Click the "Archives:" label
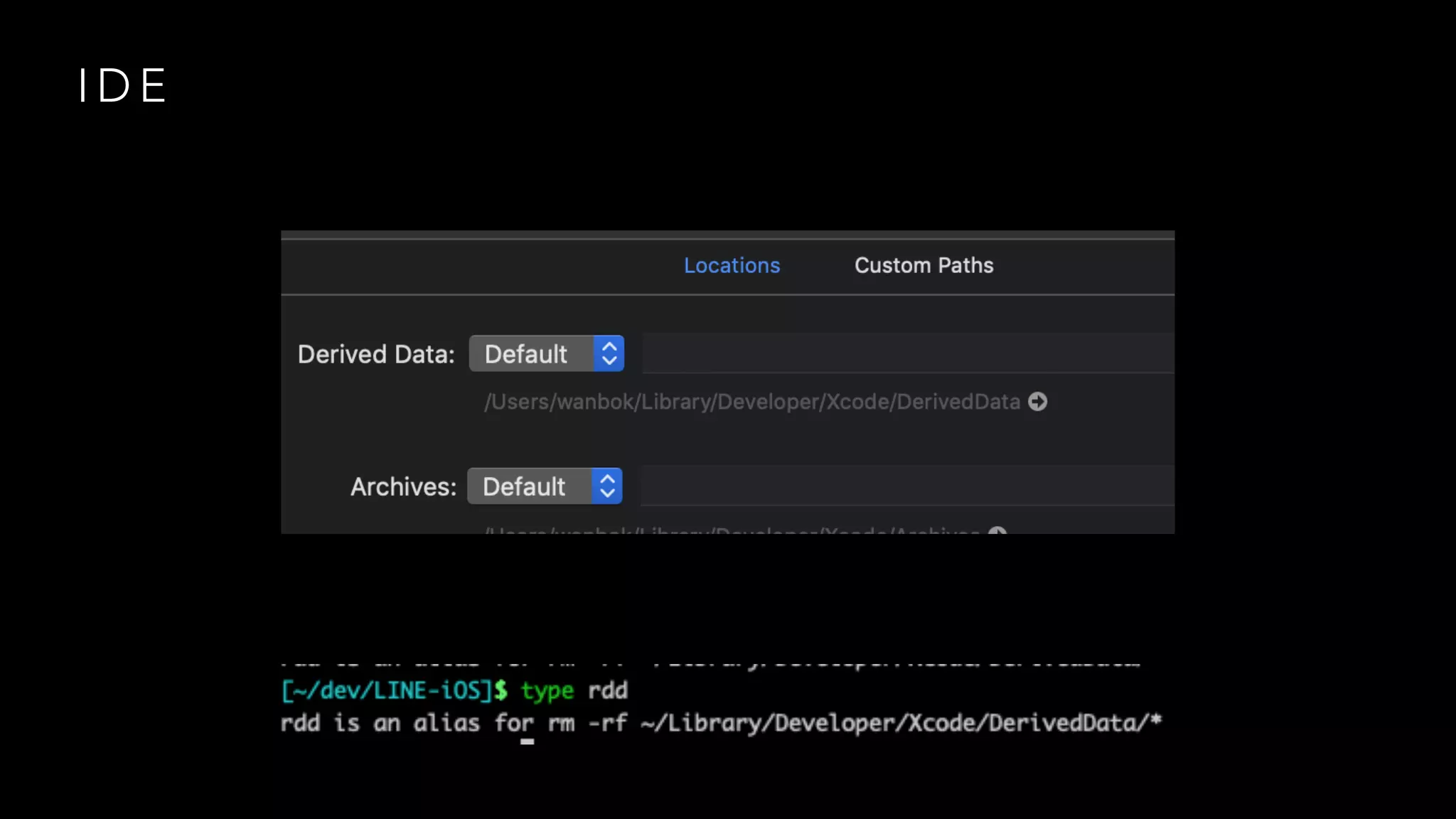 [403, 487]
